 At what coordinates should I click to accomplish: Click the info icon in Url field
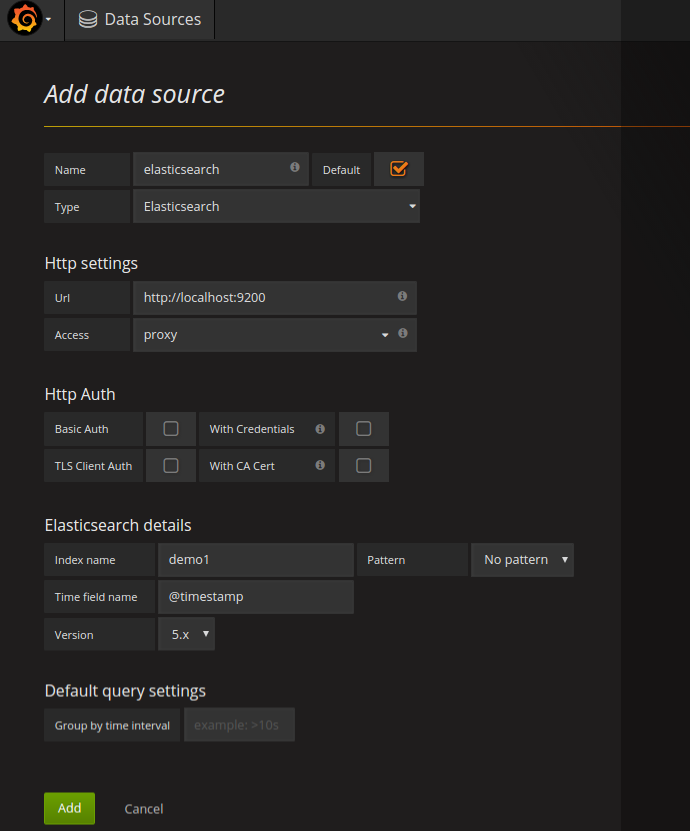[402, 296]
